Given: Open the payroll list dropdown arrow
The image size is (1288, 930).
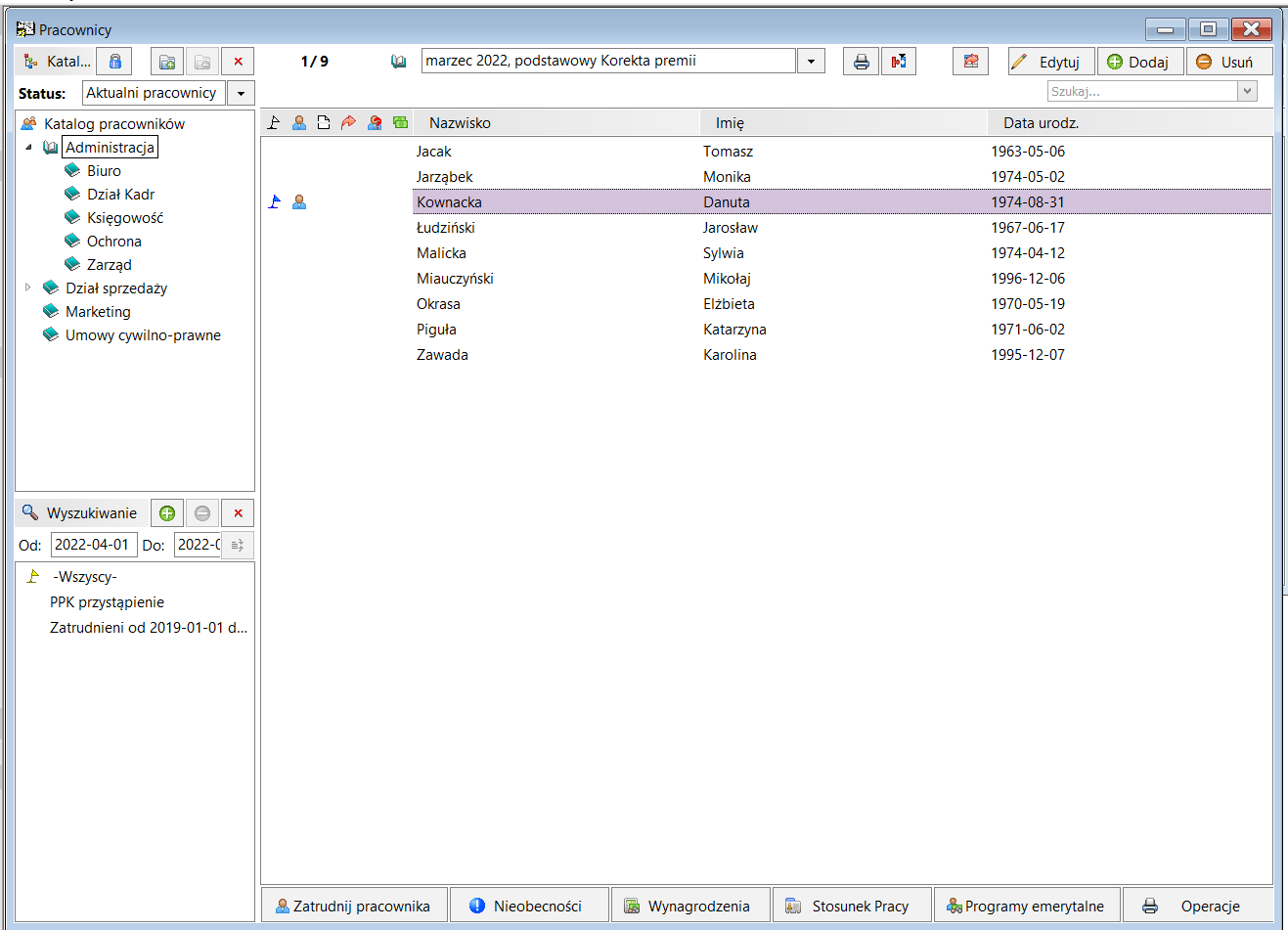Looking at the screenshot, I should [811, 61].
